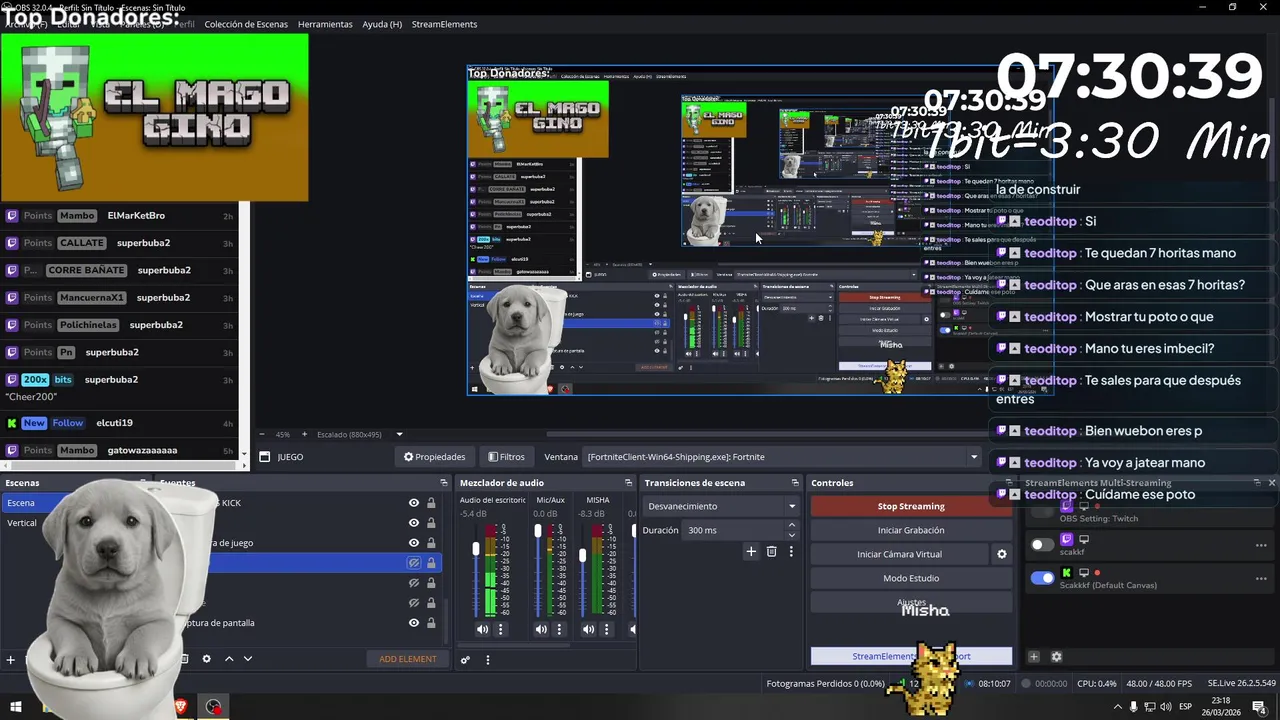1280x720 pixels.
Task: Show hidden system tray icons chevron
Action: tap(1117, 707)
